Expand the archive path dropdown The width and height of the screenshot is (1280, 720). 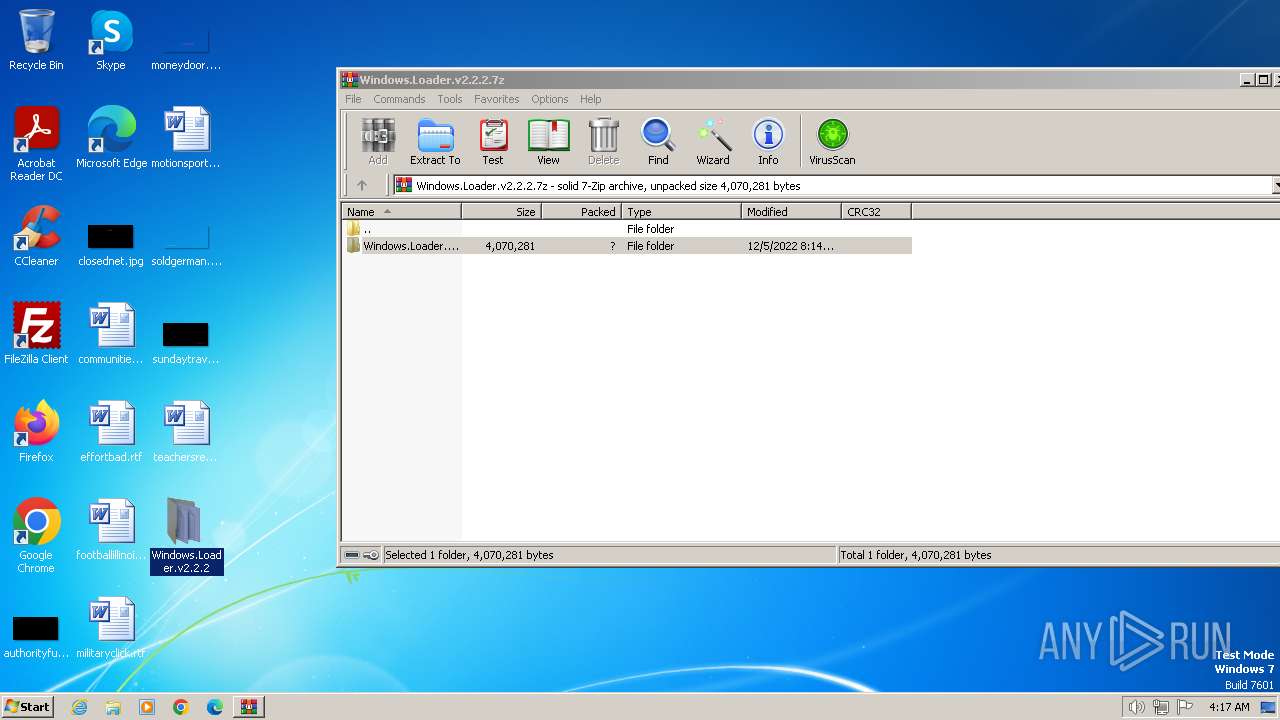[1276, 186]
